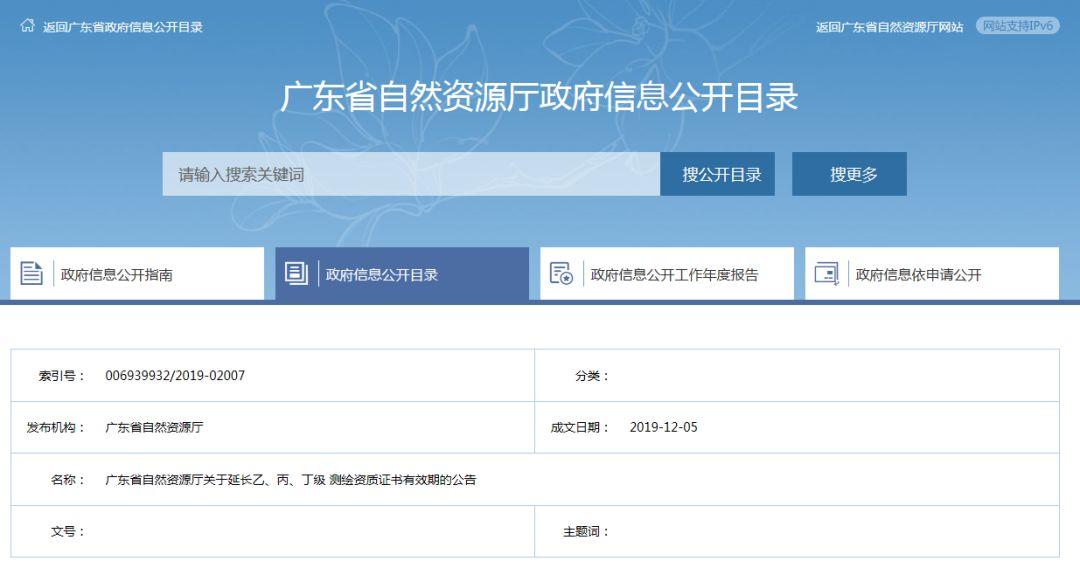The height and width of the screenshot is (568, 1080).
Task: Click the 分类： label
Action: (592, 376)
